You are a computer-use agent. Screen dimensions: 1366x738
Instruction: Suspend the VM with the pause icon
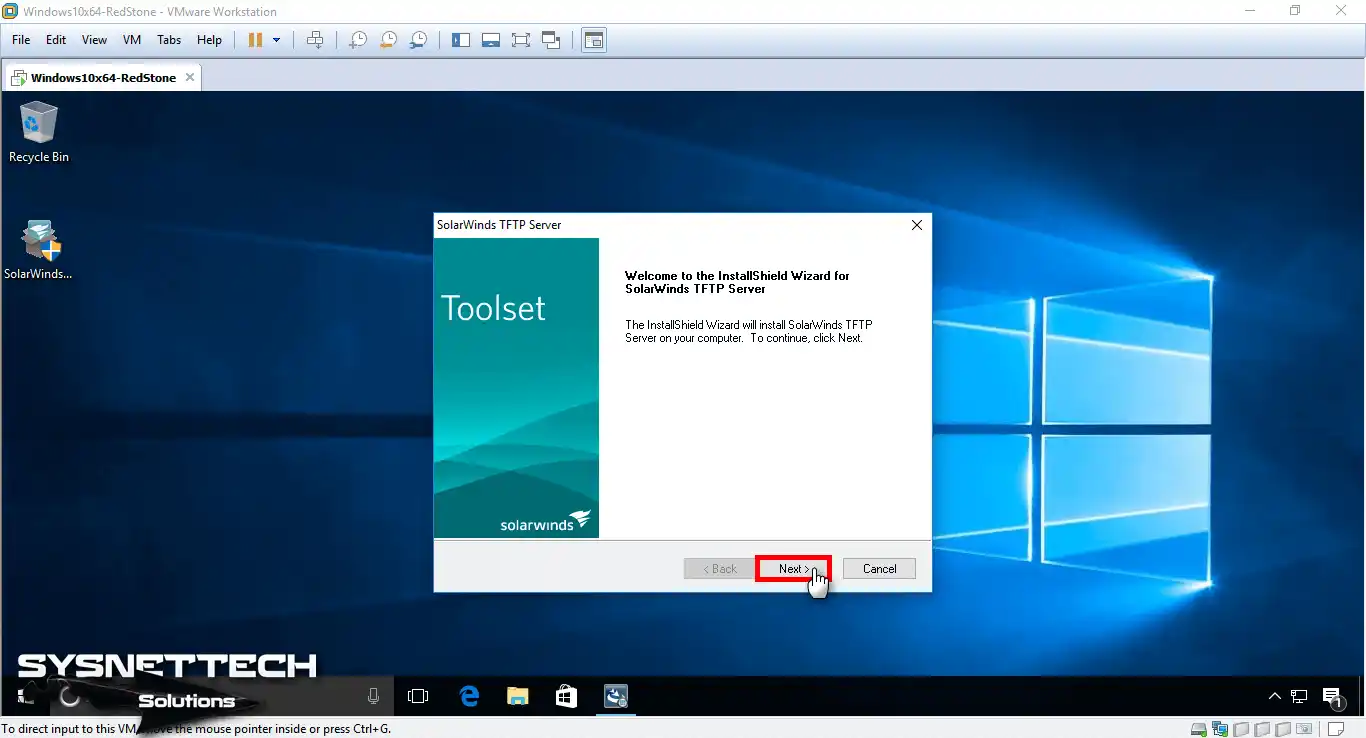(255, 40)
